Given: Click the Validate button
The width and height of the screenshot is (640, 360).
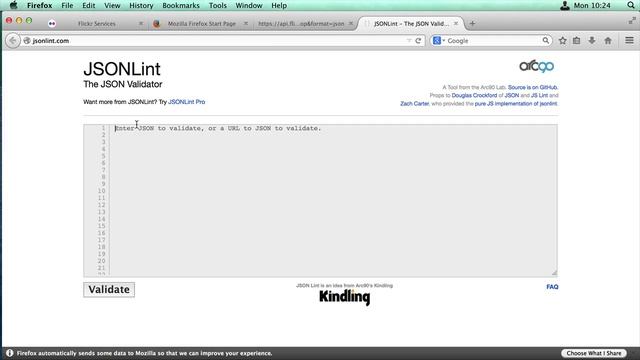Looking at the screenshot, I should coord(109,289).
